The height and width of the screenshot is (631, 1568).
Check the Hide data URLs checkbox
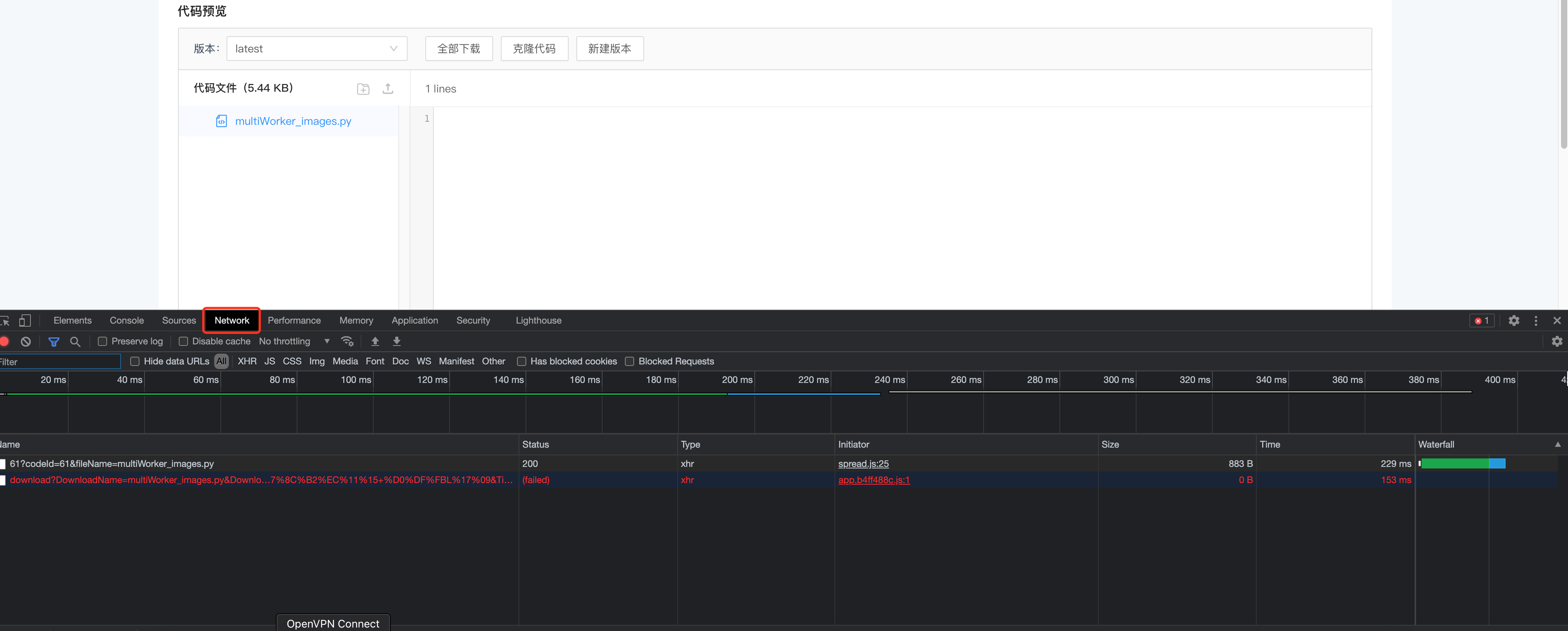(x=135, y=361)
